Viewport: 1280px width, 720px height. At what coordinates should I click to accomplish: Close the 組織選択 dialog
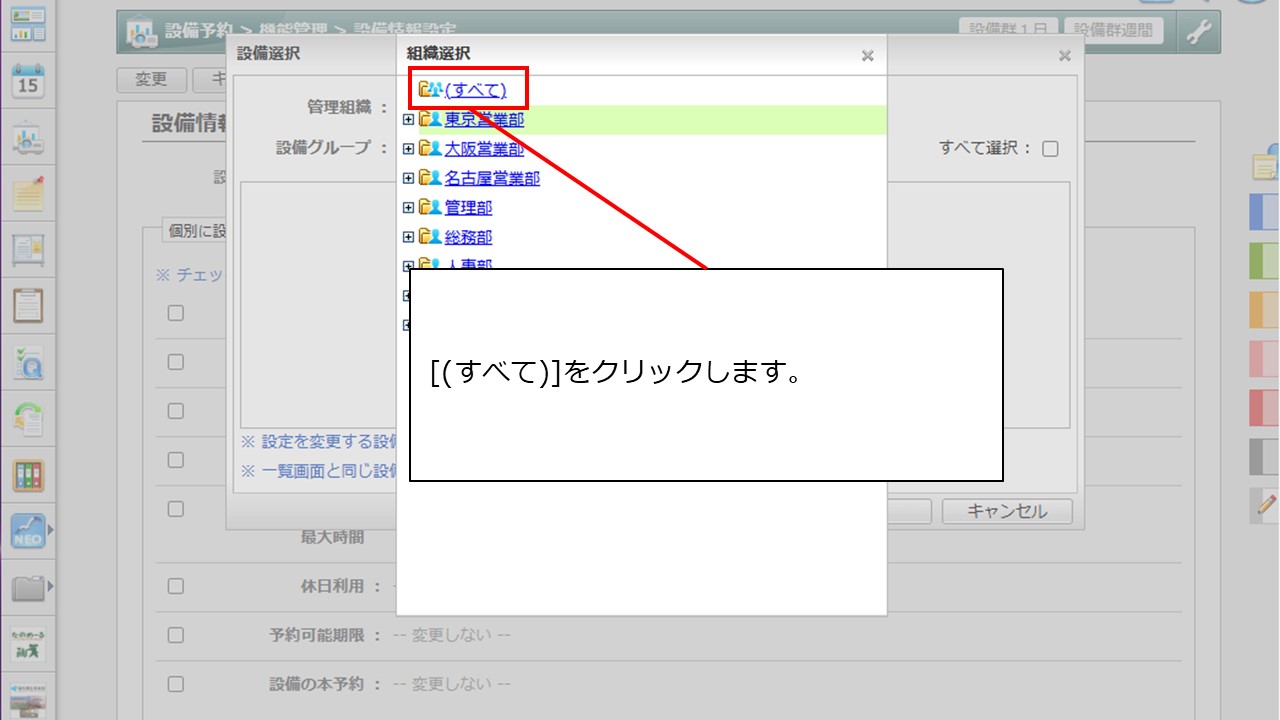pos(867,56)
